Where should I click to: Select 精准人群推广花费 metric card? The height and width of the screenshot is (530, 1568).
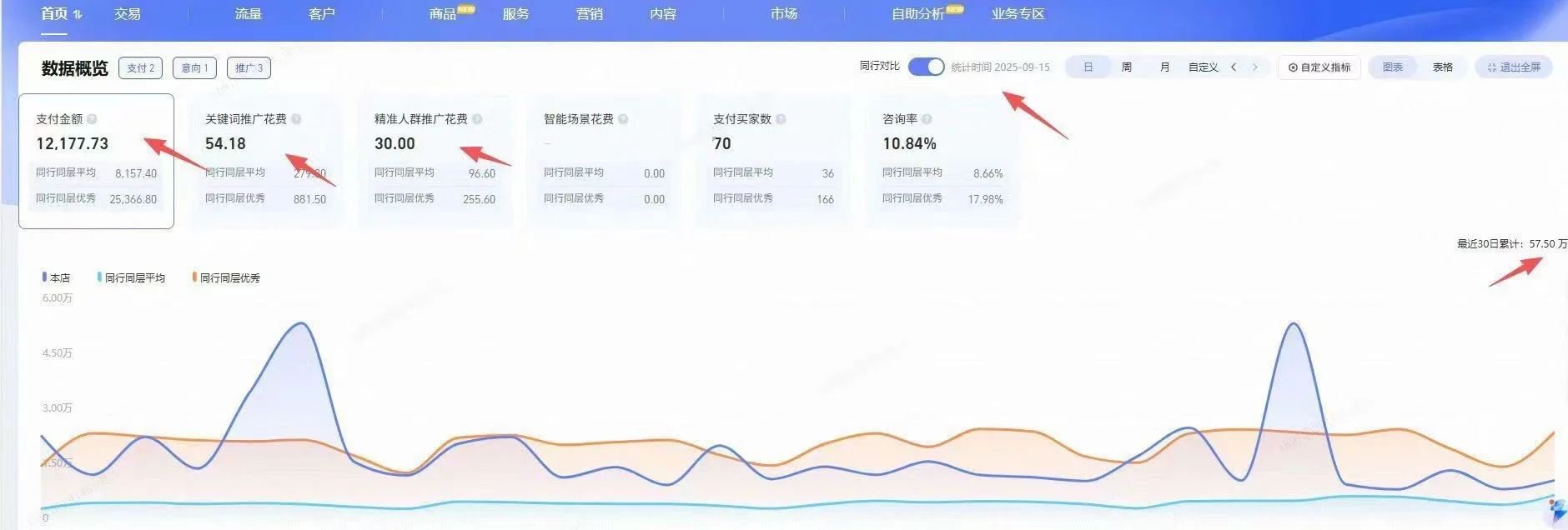tap(435, 161)
